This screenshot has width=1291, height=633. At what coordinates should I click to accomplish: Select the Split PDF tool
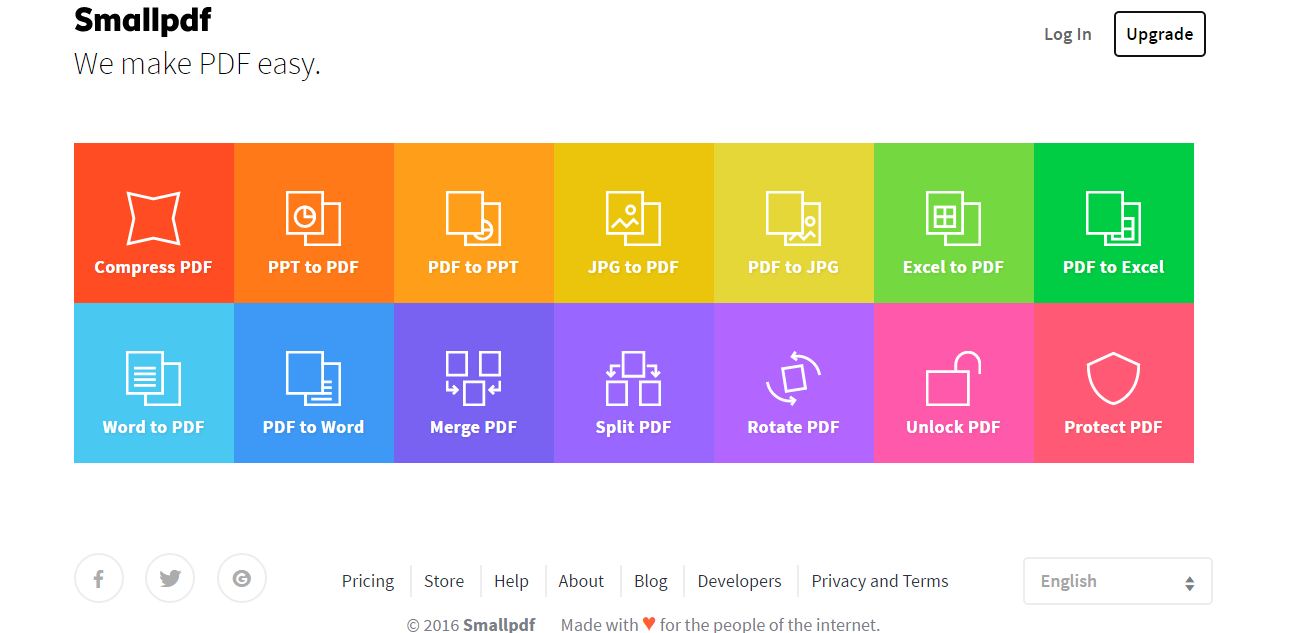pyautogui.click(x=634, y=383)
